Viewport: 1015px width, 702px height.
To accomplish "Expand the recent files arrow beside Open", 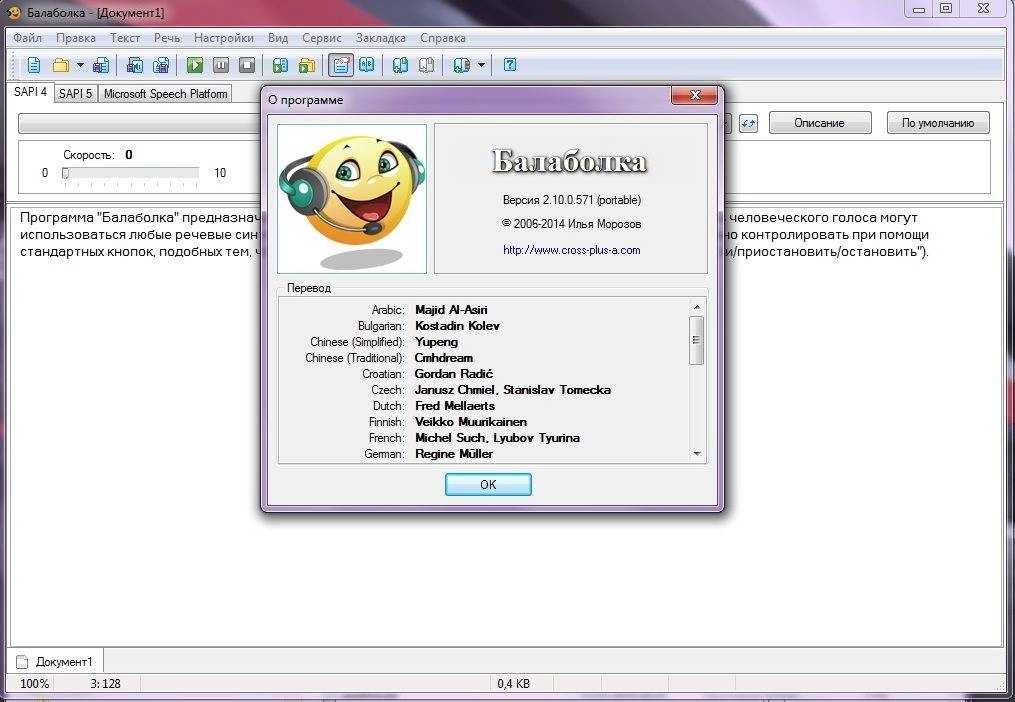I will pyautogui.click(x=80, y=65).
